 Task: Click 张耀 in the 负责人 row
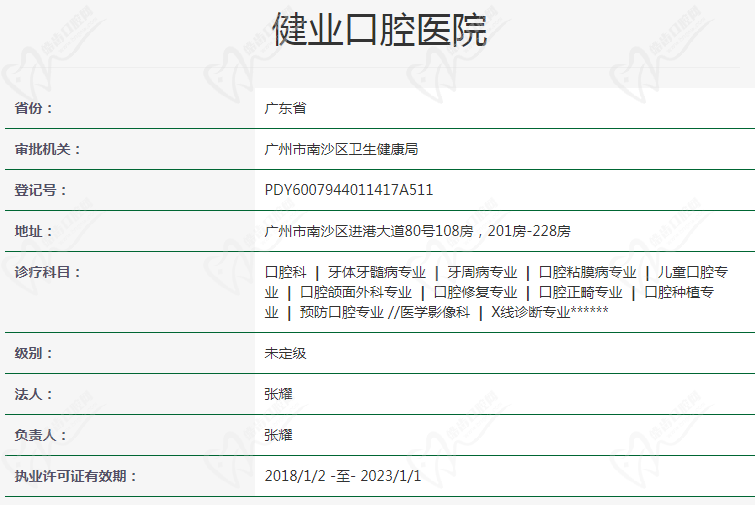[x=278, y=435]
